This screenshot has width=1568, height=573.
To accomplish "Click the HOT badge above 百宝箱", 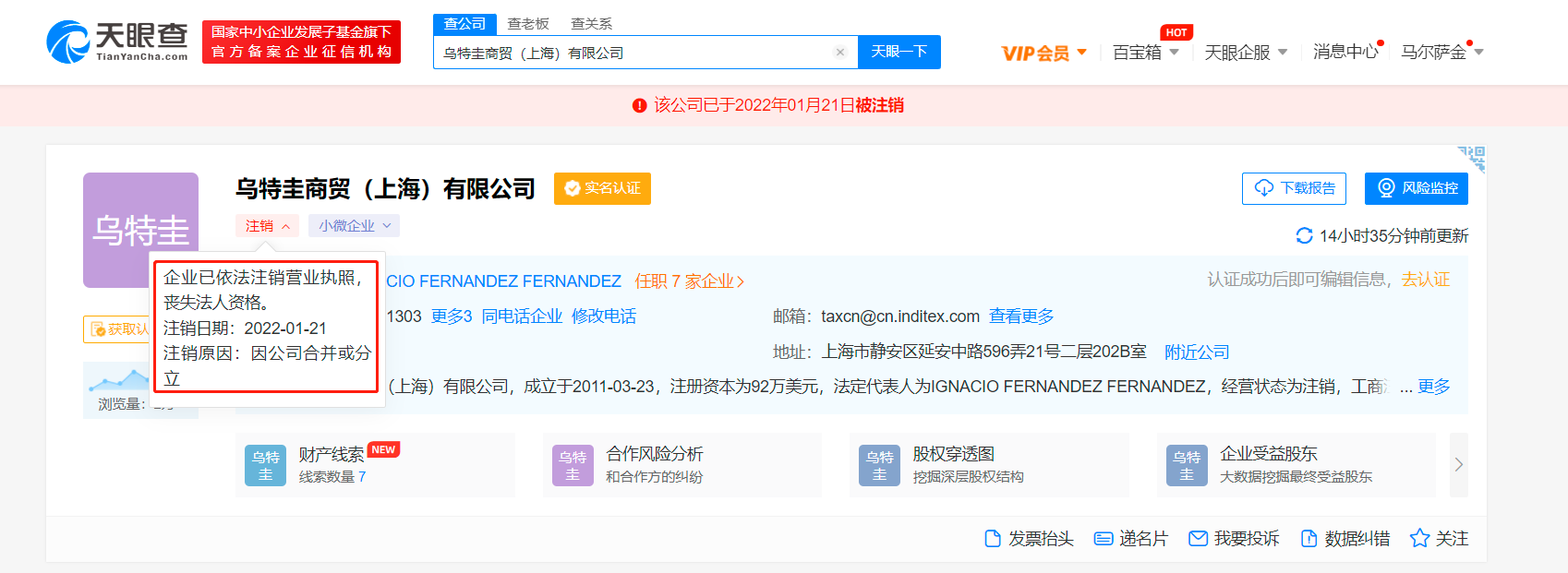I will (x=1176, y=32).
